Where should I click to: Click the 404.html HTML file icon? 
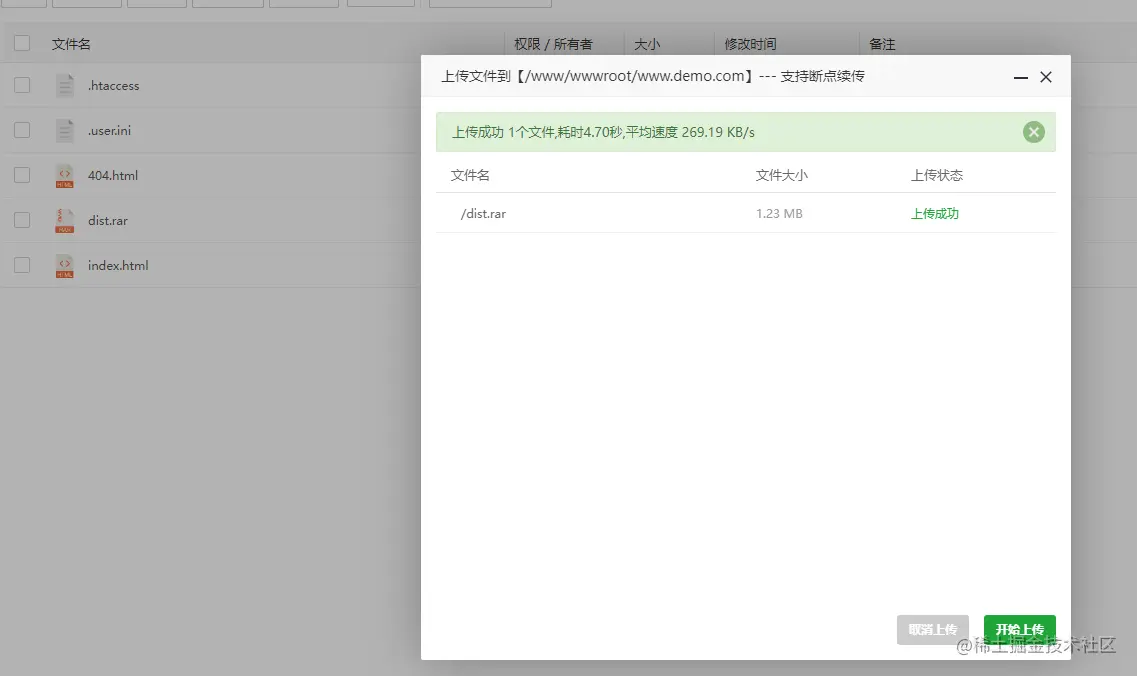coord(65,176)
